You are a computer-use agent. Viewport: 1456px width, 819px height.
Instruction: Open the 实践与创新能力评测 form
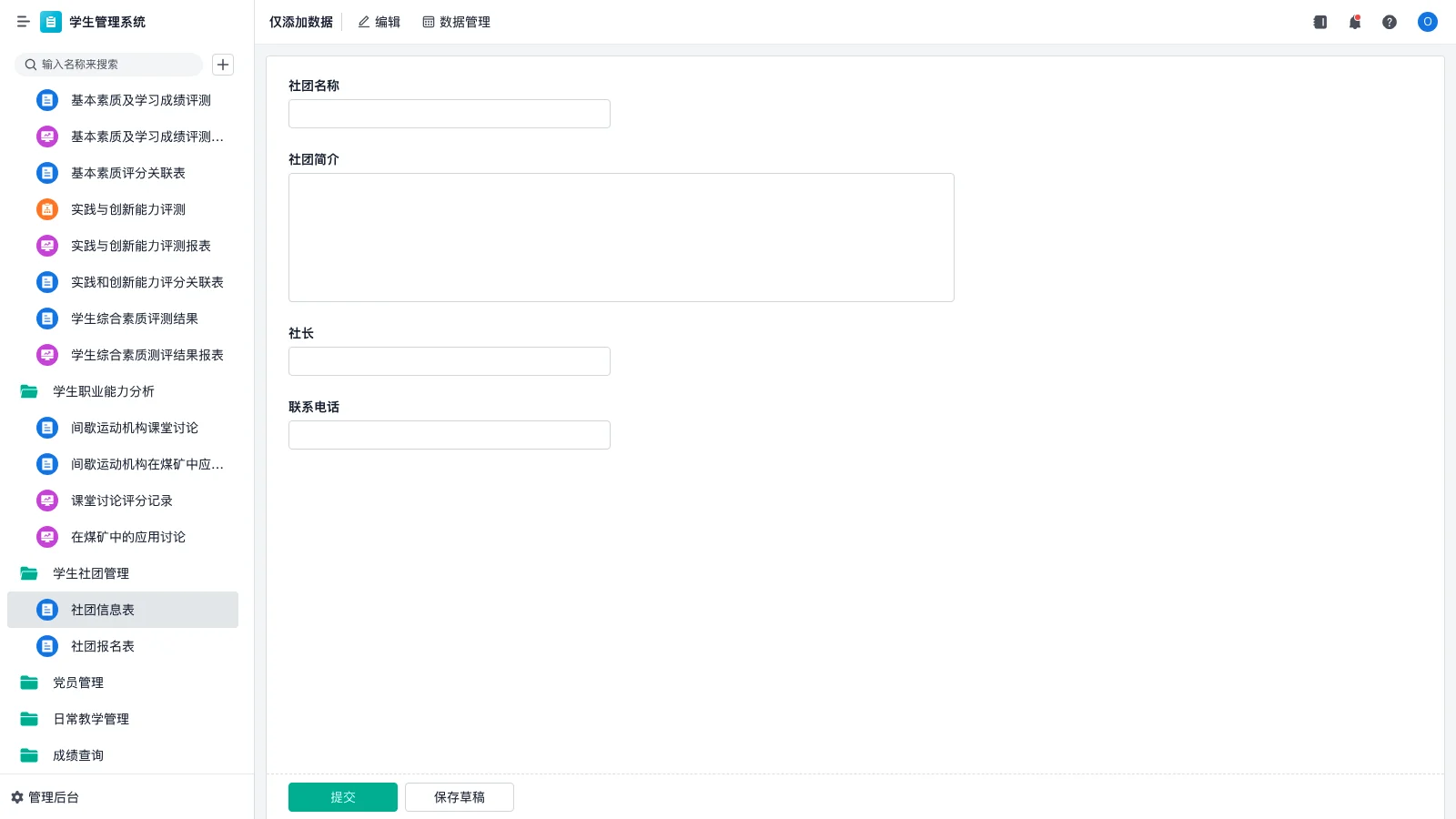click(x=127, y=209)
